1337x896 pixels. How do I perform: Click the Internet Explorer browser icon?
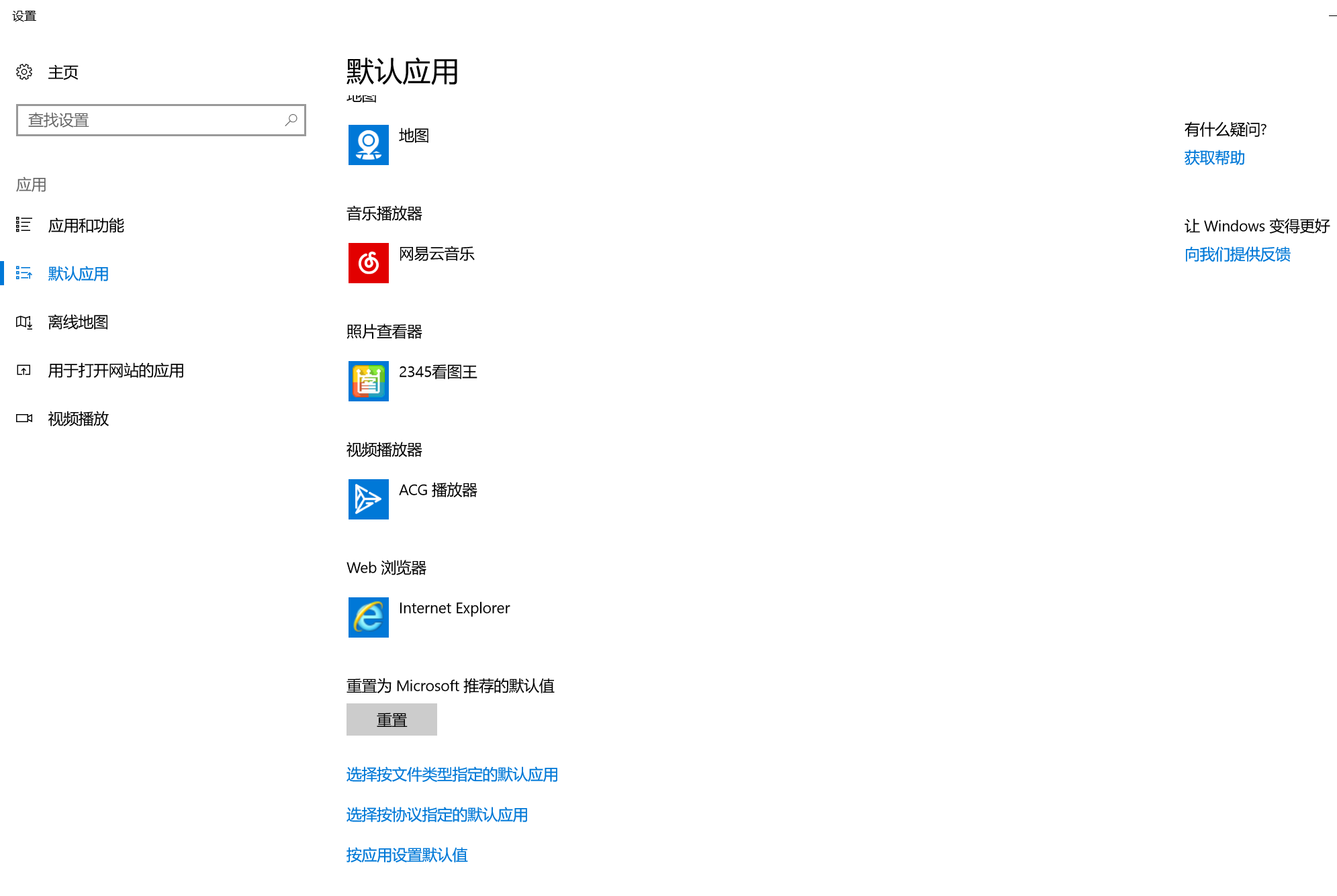(x=368, y=617)
